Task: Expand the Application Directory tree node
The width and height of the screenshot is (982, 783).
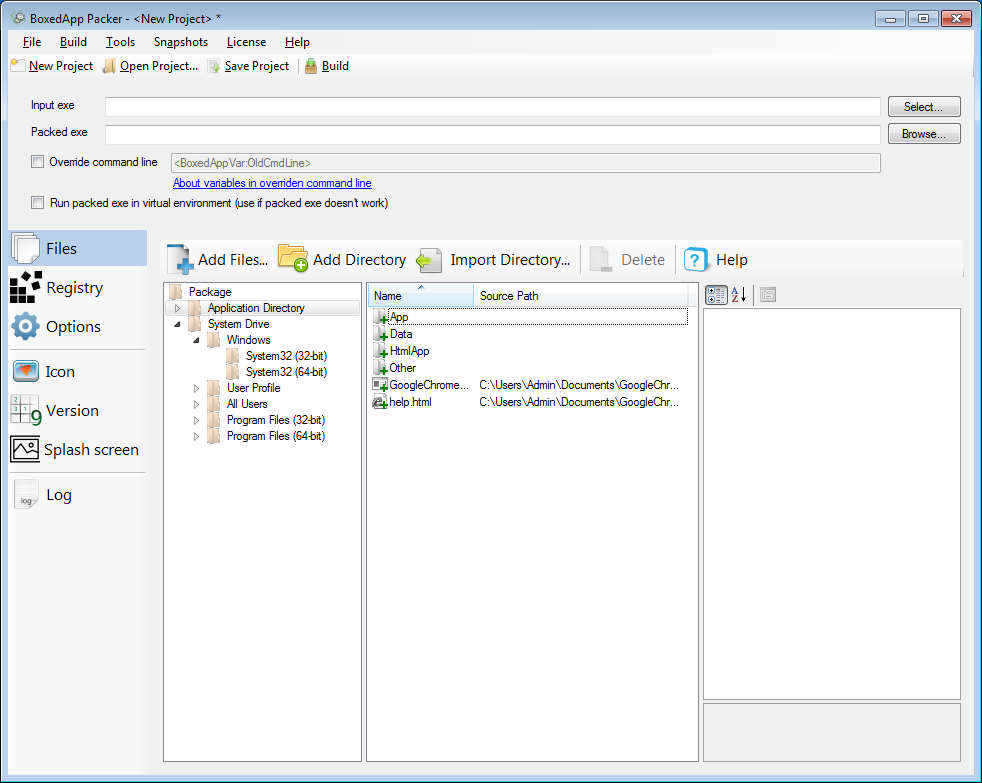Action: pos(178,308)
